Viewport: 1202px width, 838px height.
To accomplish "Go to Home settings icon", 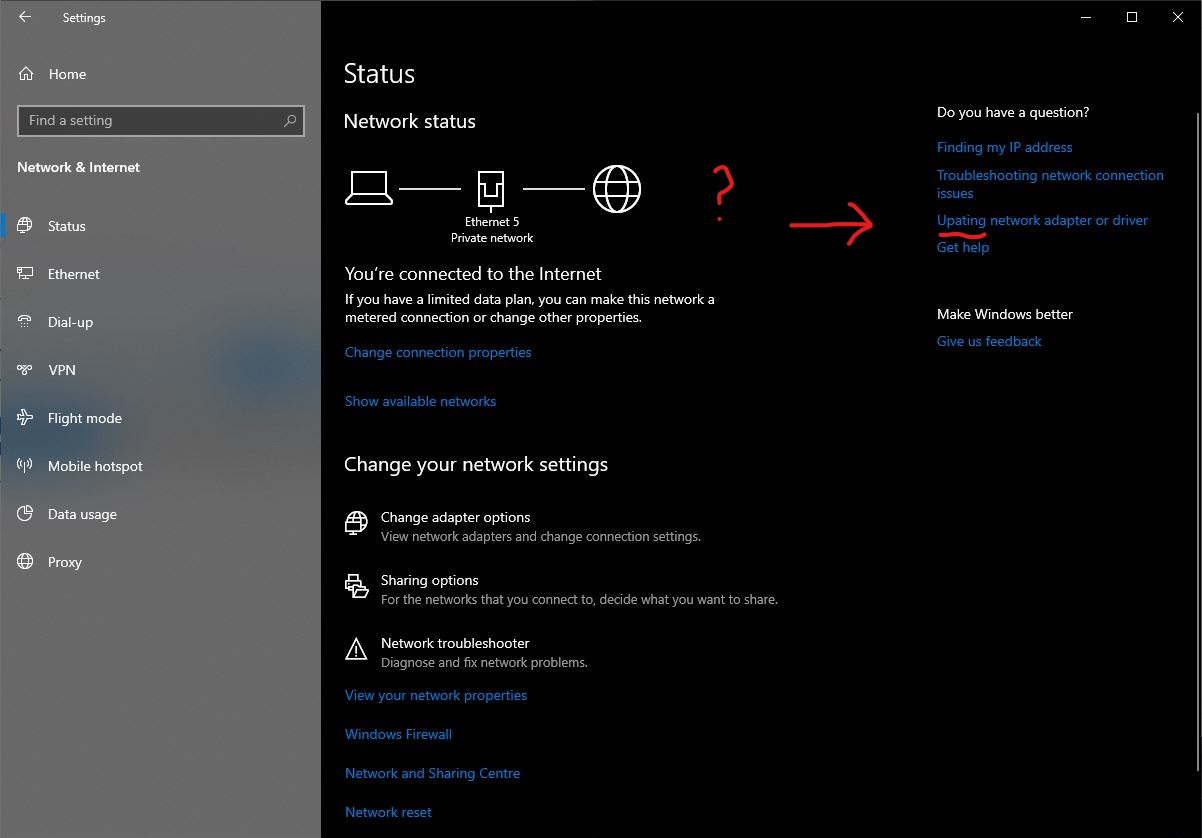I will pyautogui.click(x=26, y=74).
